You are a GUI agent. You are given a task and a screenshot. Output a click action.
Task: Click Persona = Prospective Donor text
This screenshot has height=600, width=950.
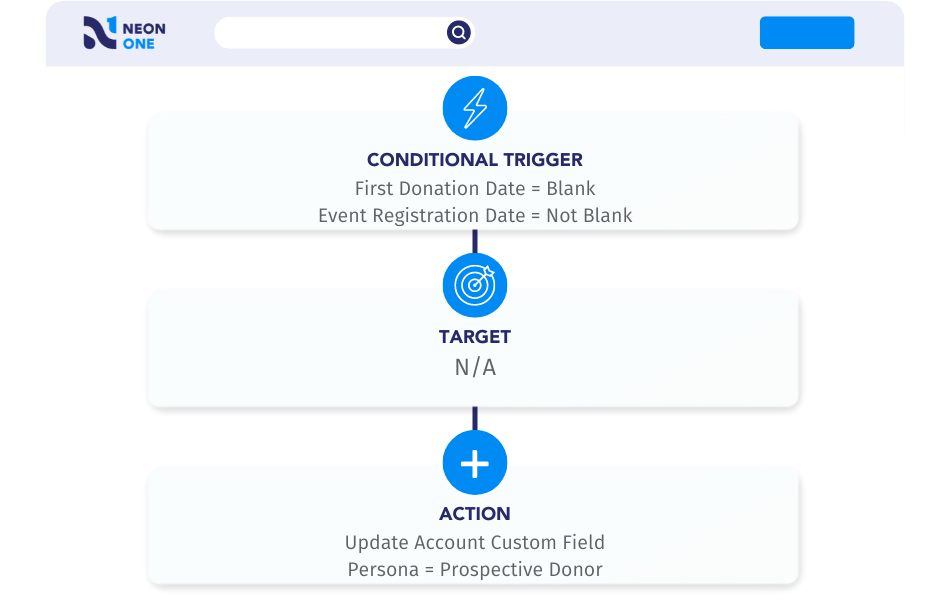(x=474, y=570)
